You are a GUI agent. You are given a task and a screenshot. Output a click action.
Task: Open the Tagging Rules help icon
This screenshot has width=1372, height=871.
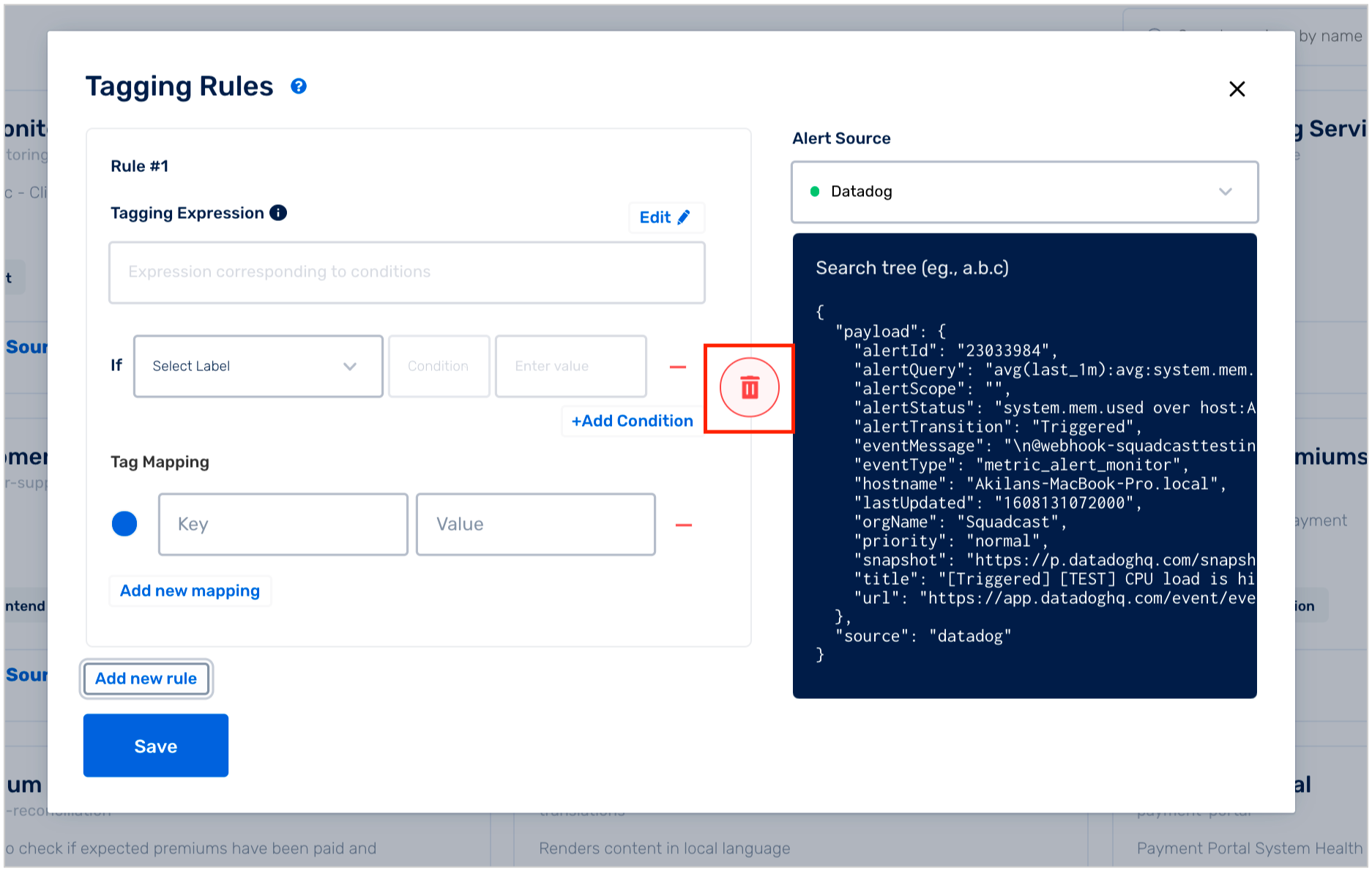click(x=299, y=86)
